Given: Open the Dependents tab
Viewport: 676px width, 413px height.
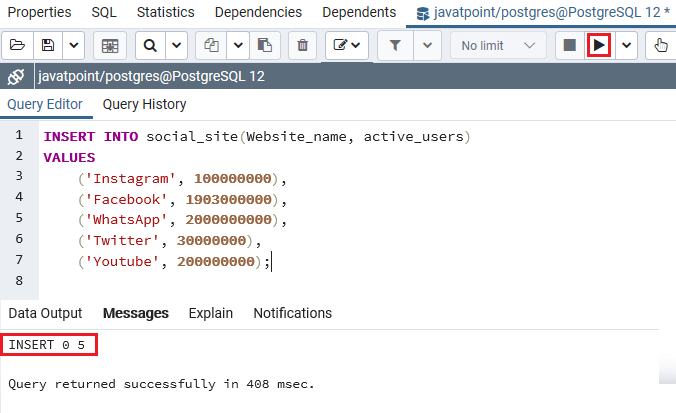Looking at the screenshot, I should (359, 13).
